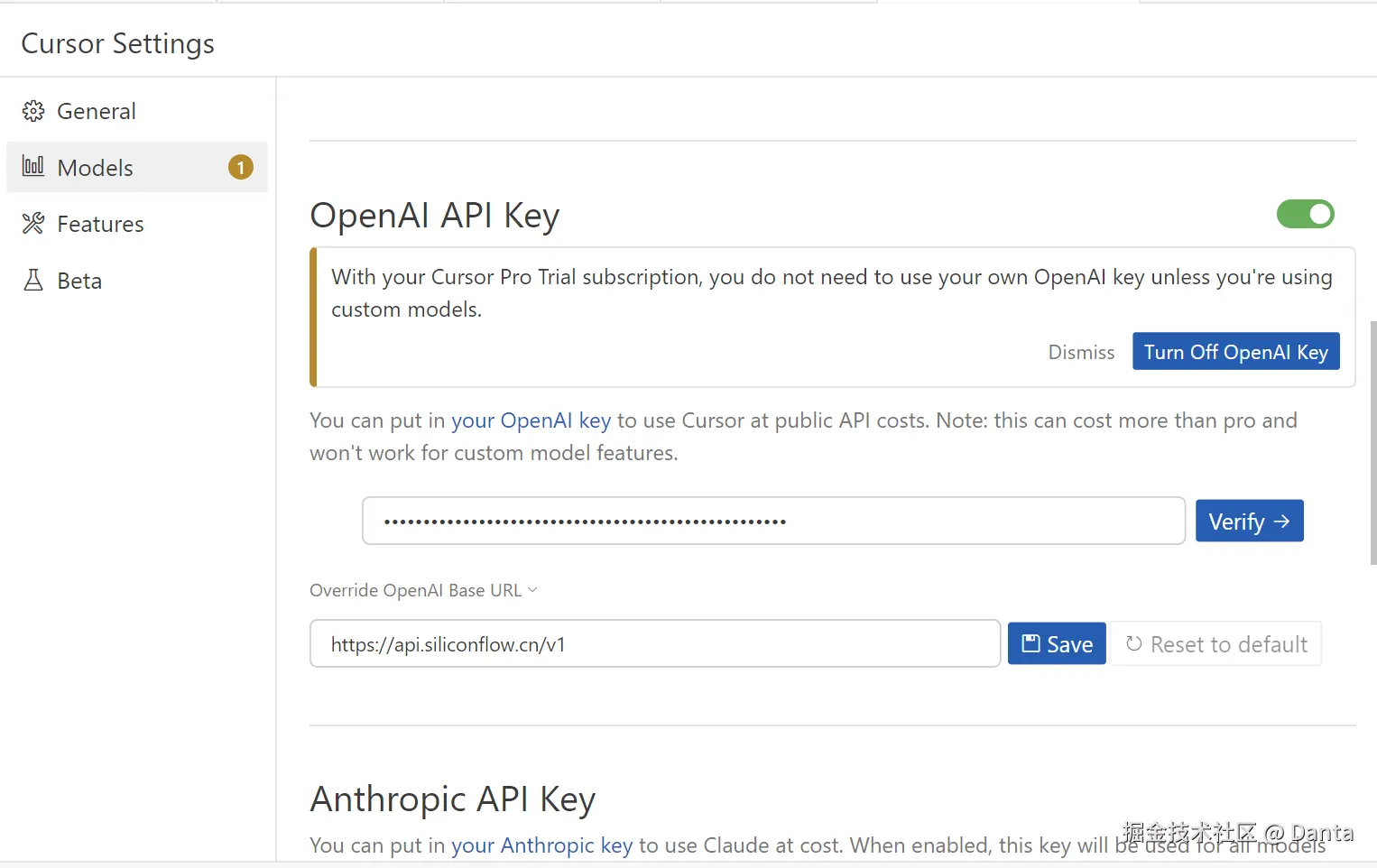Click the vertical scrollbar on the right
The image size is (1377, 868).
tap(1372, 442)
